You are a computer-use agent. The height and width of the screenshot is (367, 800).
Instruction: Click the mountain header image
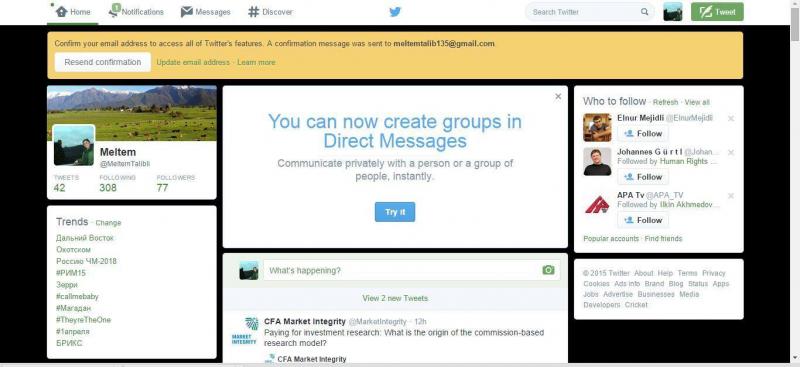132,113
